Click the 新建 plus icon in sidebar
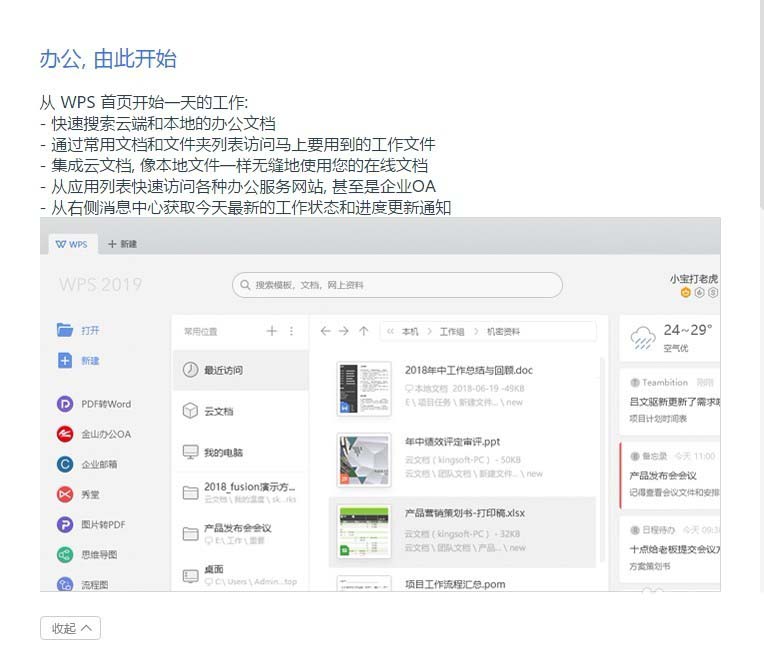The height and width of the screenshot is (669, 764). pos(65,361)
